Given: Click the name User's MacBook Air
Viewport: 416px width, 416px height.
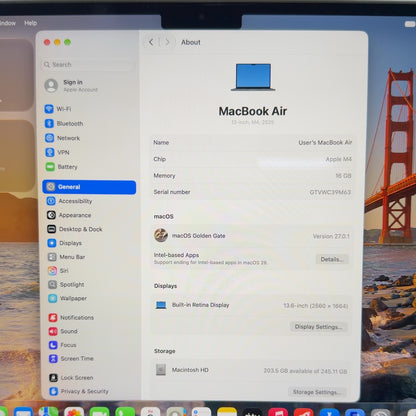Looking at the screenshot, I should [325, 143].
